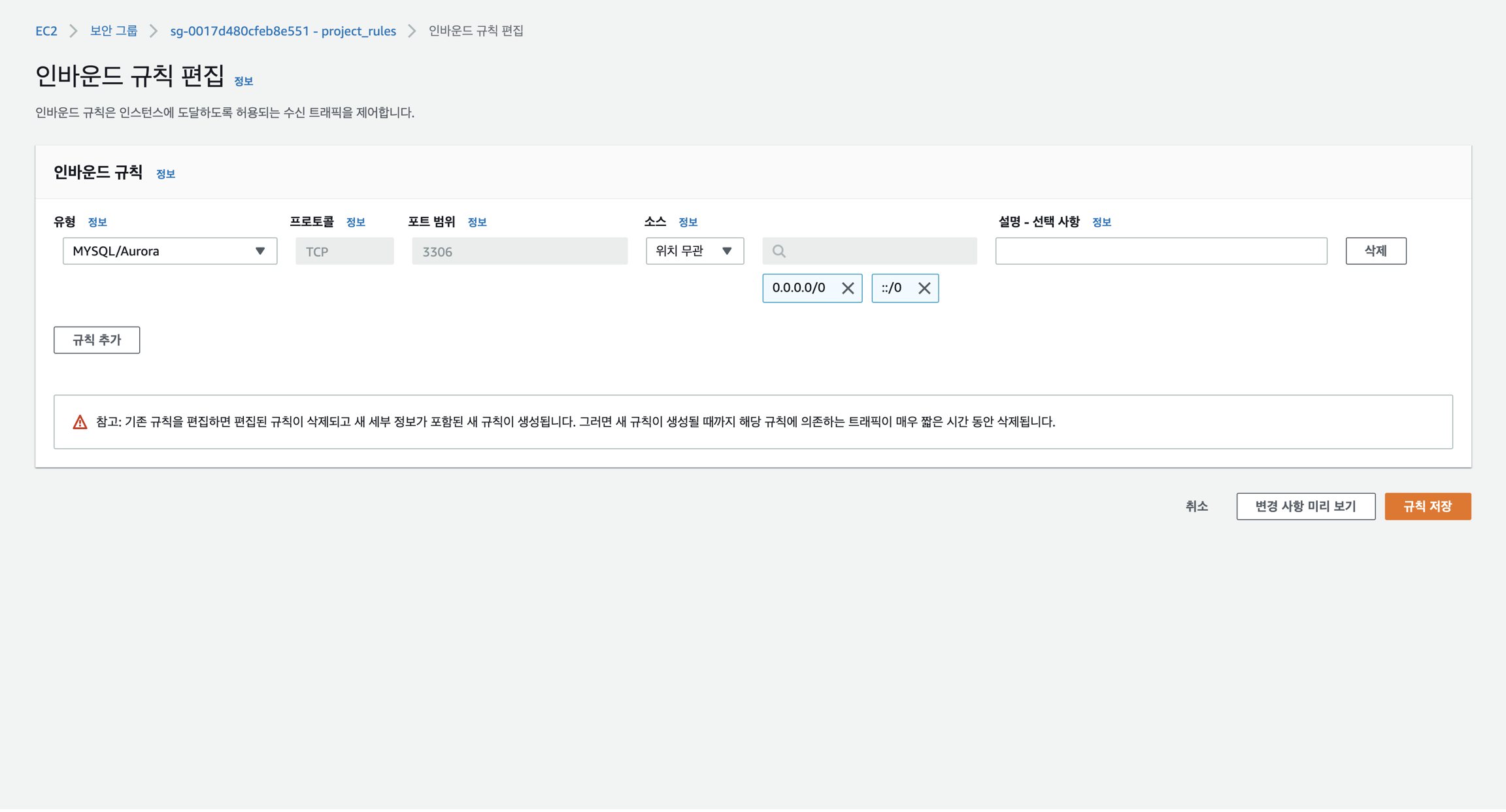The image size is (1506, 812).
Task: Click 정보 link beside 유형 label
Action: (97, 222)
